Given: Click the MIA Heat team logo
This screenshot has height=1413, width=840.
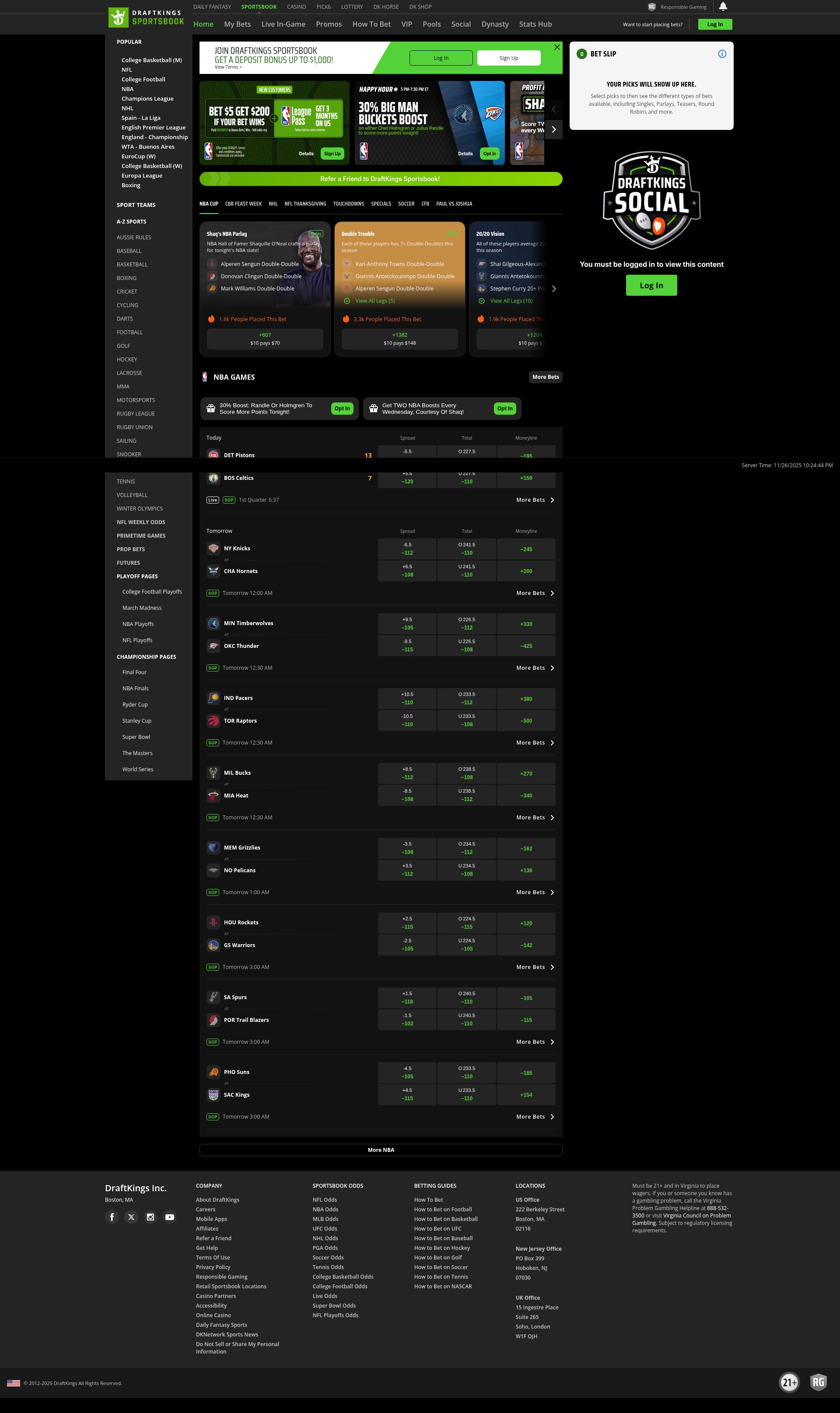Looking at the screenshot, I should (213, 795).
